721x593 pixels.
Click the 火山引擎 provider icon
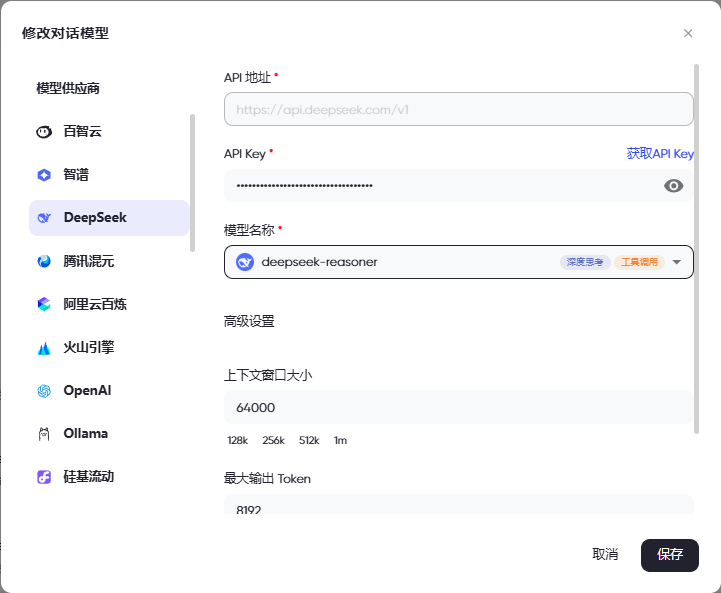point(44,348)
